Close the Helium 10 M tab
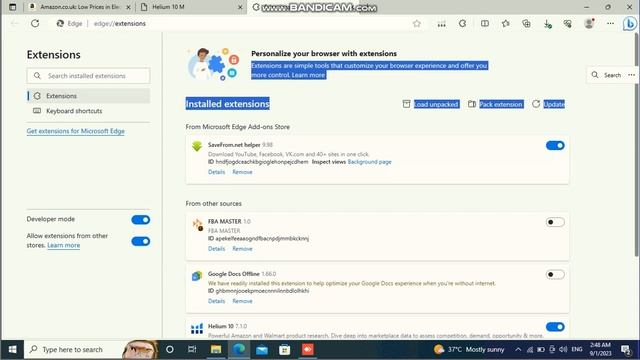 click(240, 7)
